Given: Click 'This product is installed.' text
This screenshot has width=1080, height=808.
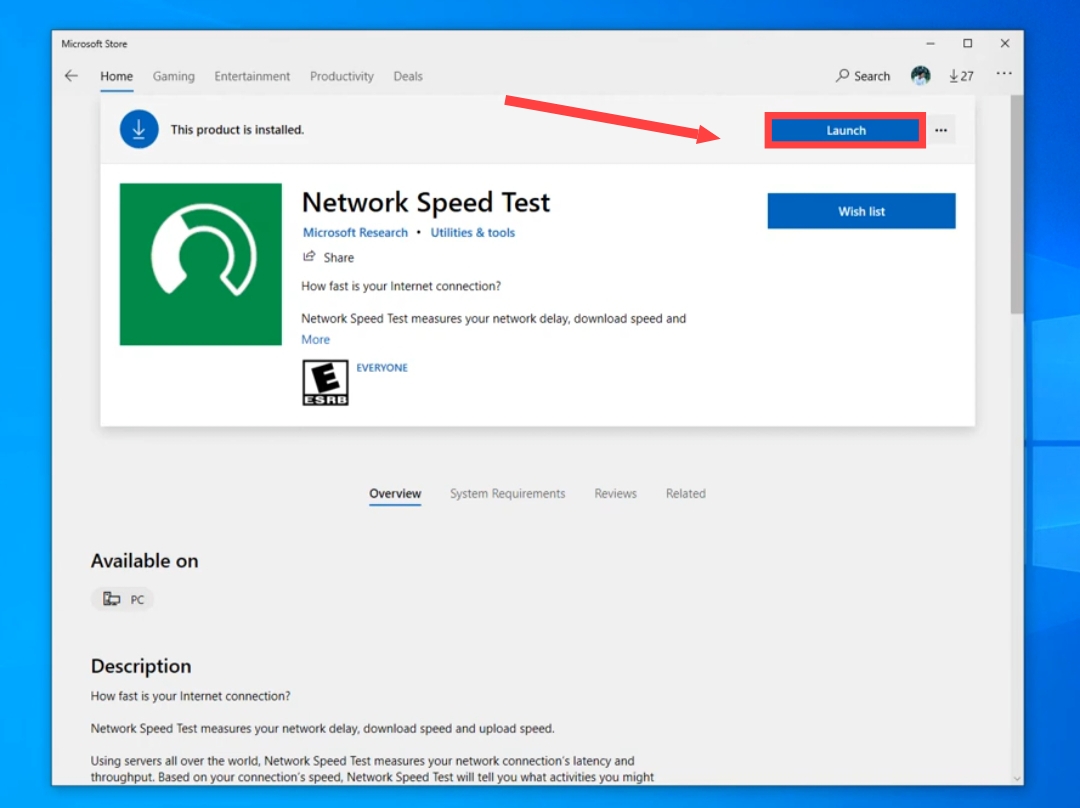Looking at the screenshot, I should (x=237, y=130).
